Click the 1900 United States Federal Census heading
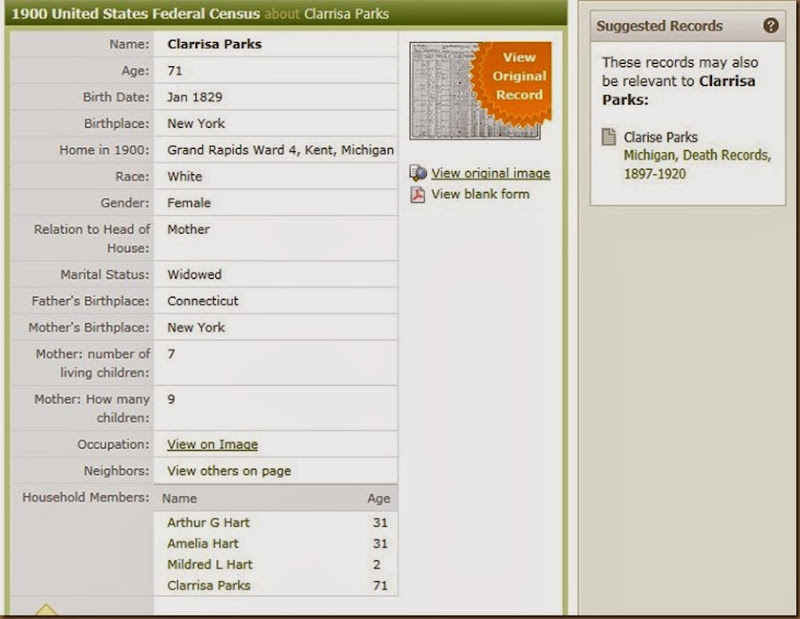Image resolution: width=800 pixels, height=619 pixels. [x=136, y=13]
